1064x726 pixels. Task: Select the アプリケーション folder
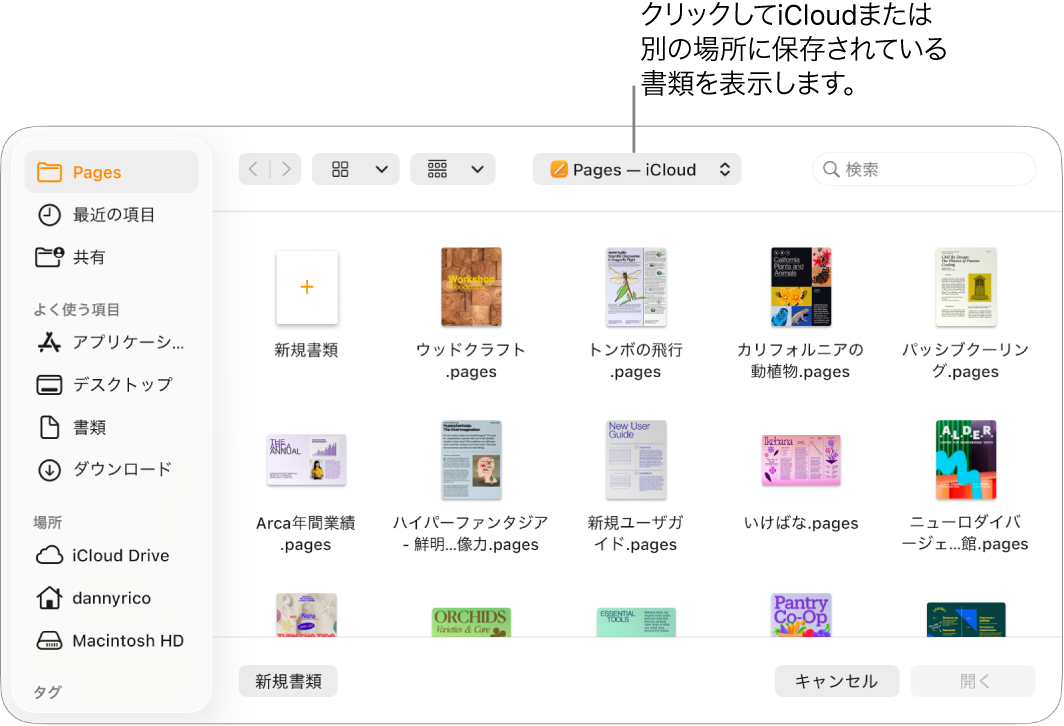click(110, 342)
